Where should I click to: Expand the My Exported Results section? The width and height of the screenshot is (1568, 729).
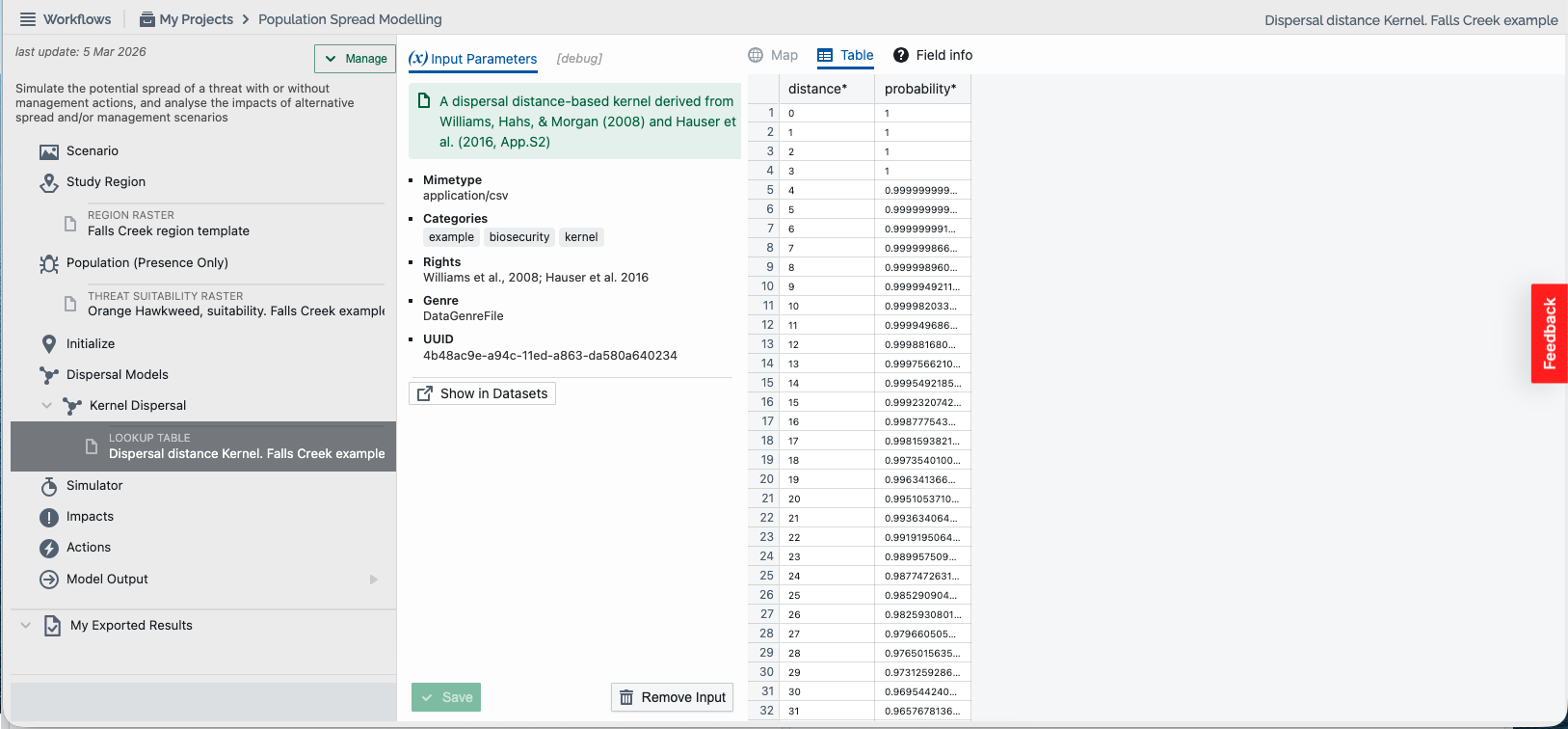[26, 626]
